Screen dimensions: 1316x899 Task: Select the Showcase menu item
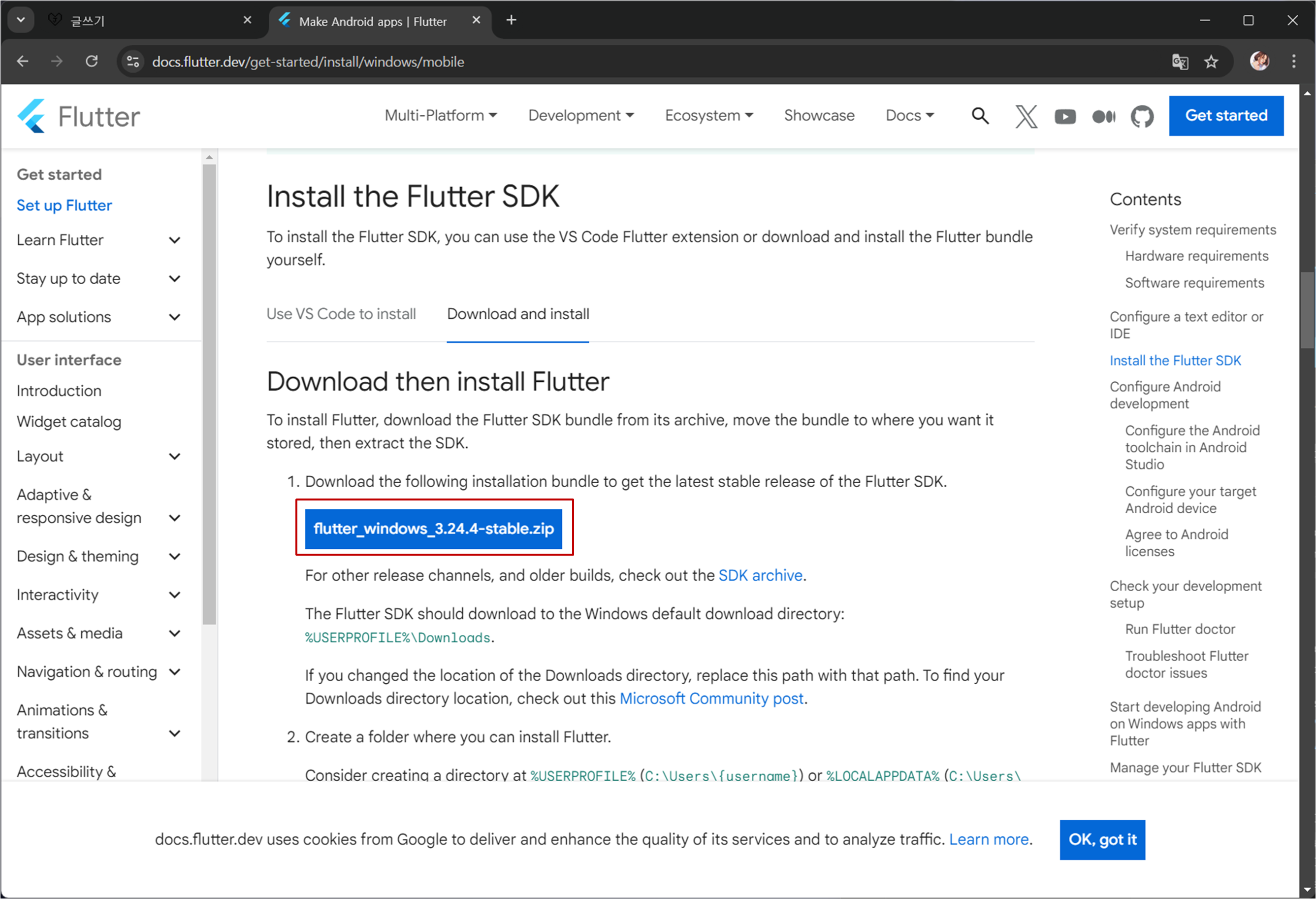pyautogui.click(x=819, y=116)
